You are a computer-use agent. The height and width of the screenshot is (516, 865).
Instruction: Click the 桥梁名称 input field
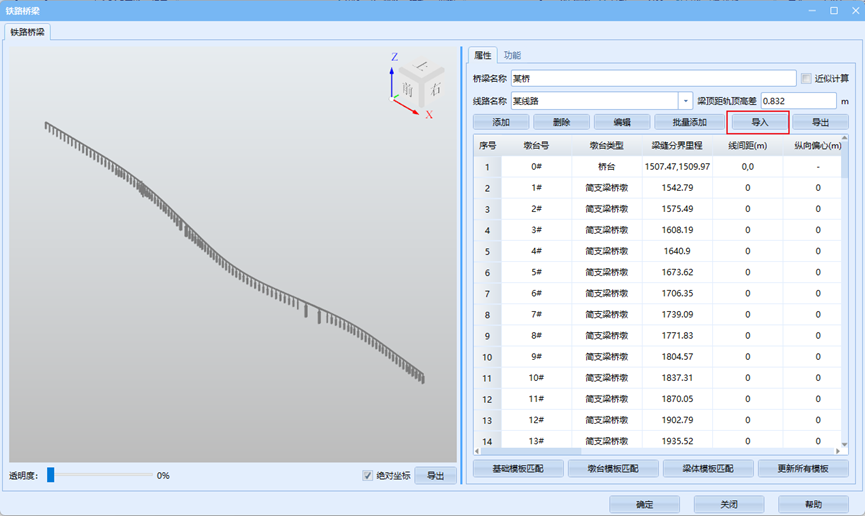point(652,78)
